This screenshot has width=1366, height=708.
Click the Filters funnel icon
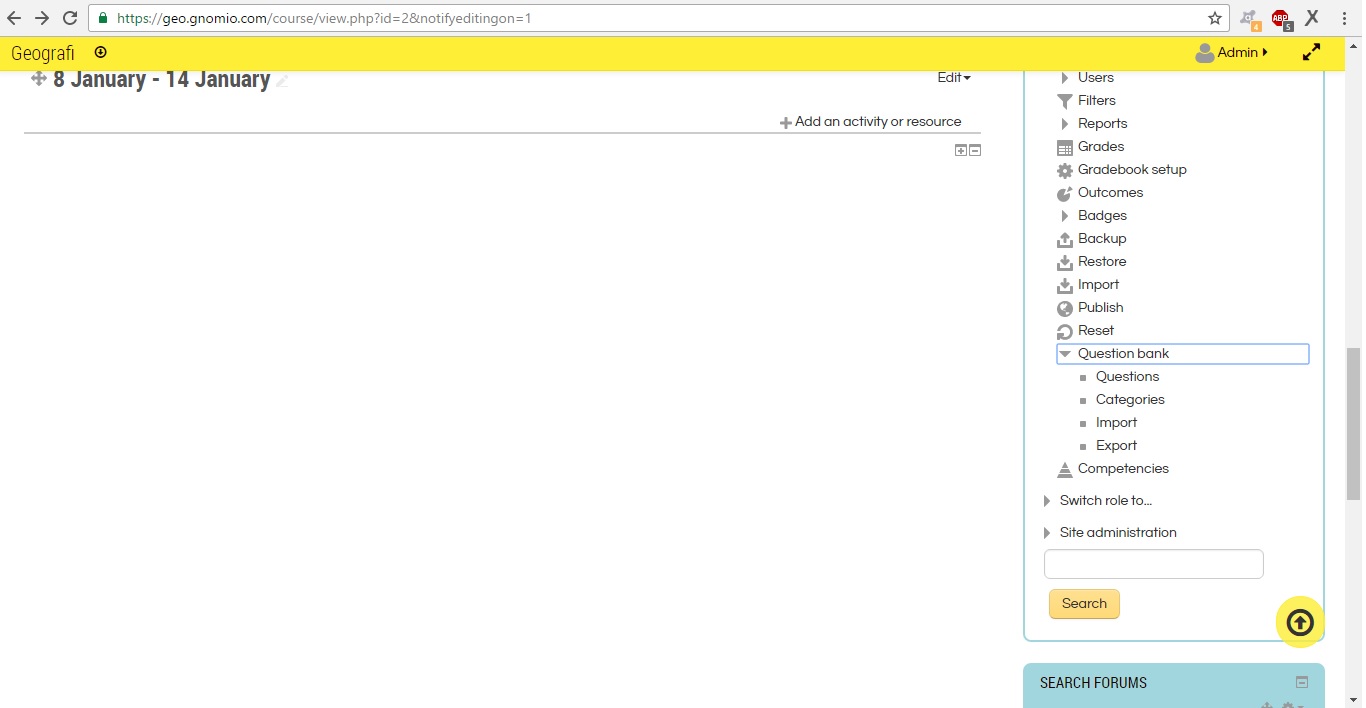[x=1065, y=101]
